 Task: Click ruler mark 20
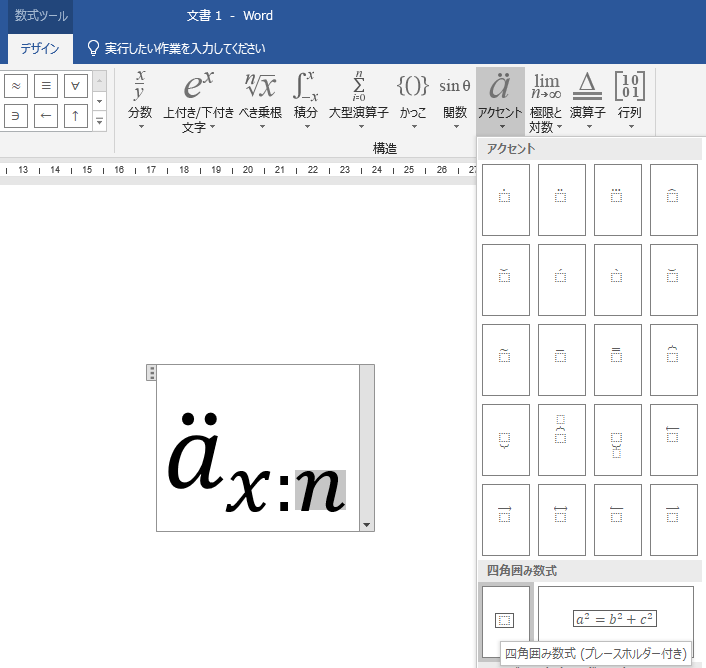click(x=248, y=170)
